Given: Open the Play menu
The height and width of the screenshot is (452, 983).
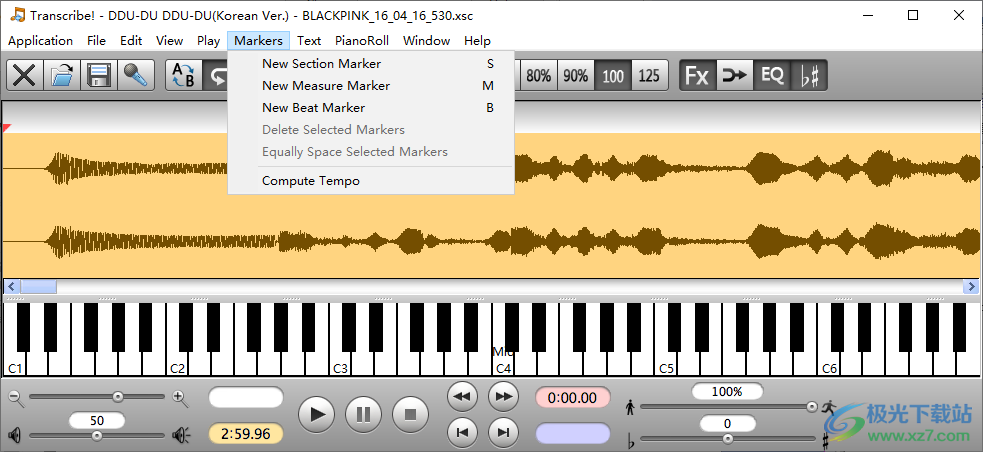Looking at the screenshot, I should (x=208, y=41).
